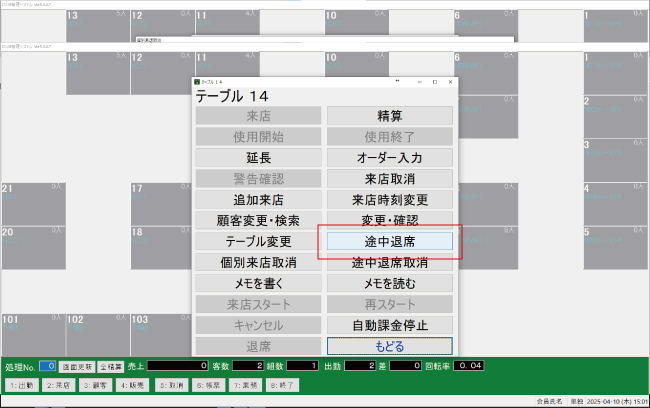
Task: Click the highlighted 途中退席 button
Action: click(390, 241)
